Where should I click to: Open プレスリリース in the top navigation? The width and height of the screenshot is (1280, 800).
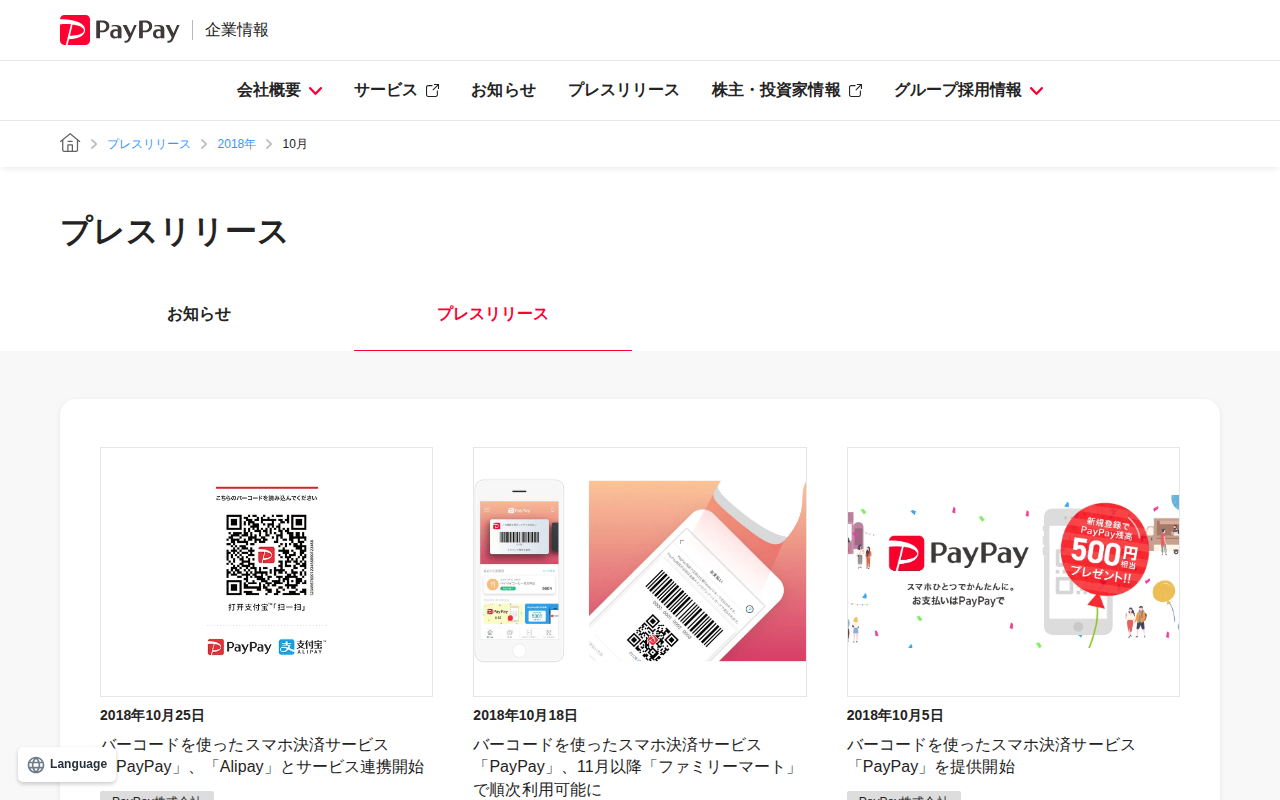[624, 90]
